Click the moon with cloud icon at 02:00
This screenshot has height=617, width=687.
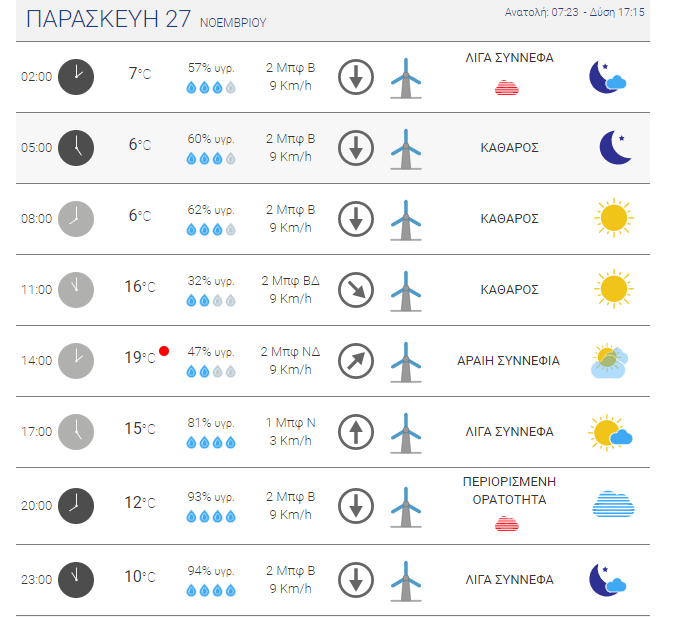tap(608, 77)
